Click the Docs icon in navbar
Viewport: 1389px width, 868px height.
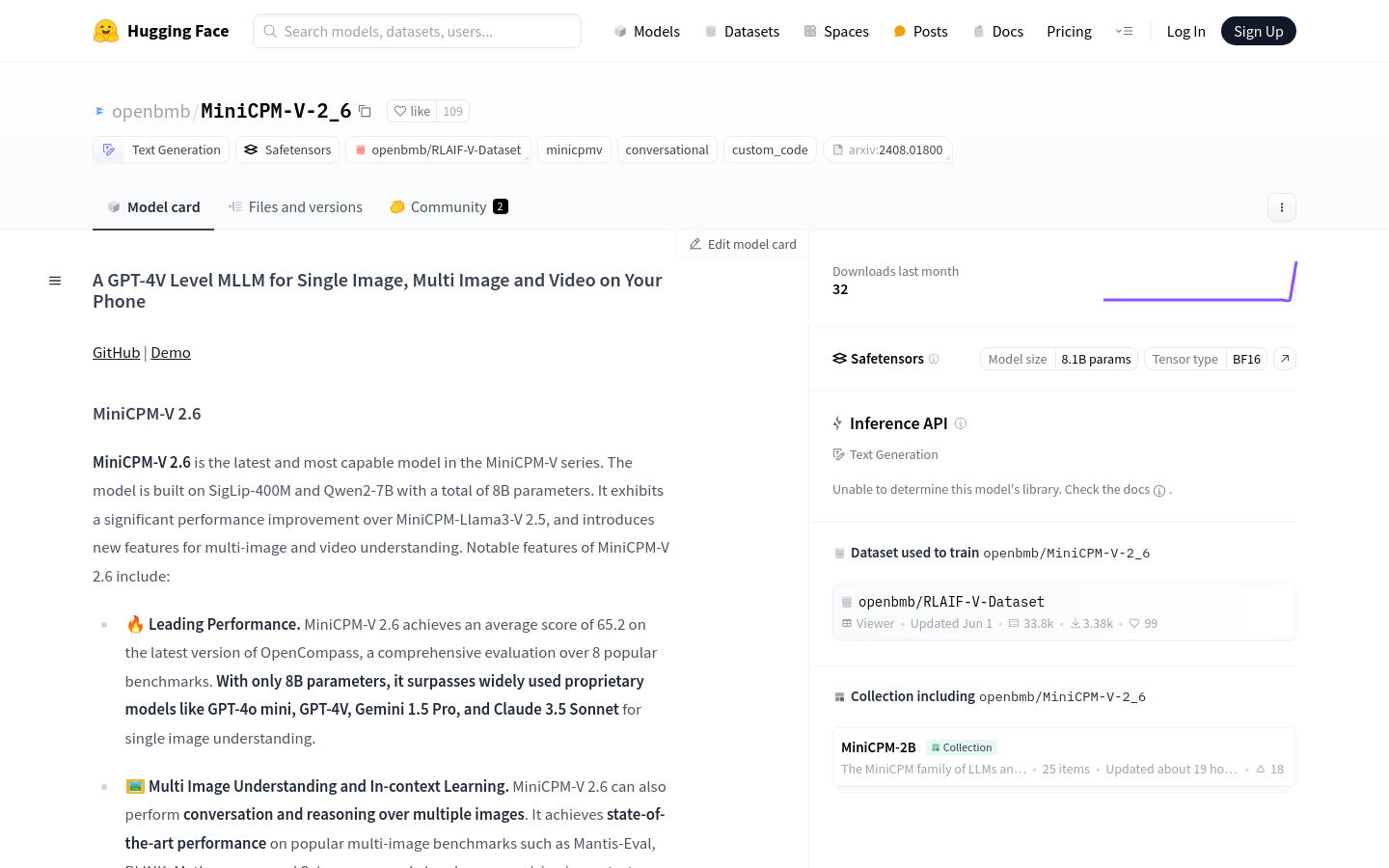[x=979, y=31]
